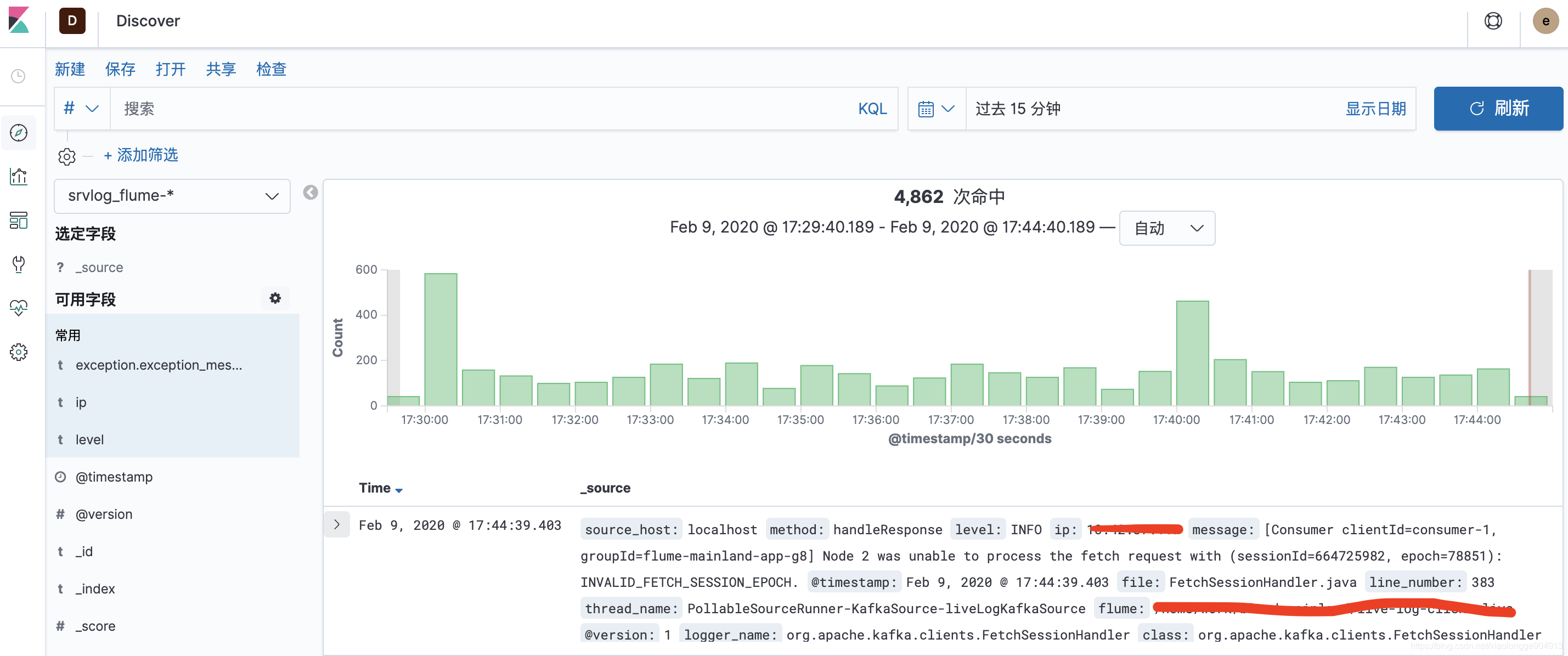1568x656 pixels.
Task: Open Discover compass icon in sidebar
Action: tap(19, 133)
